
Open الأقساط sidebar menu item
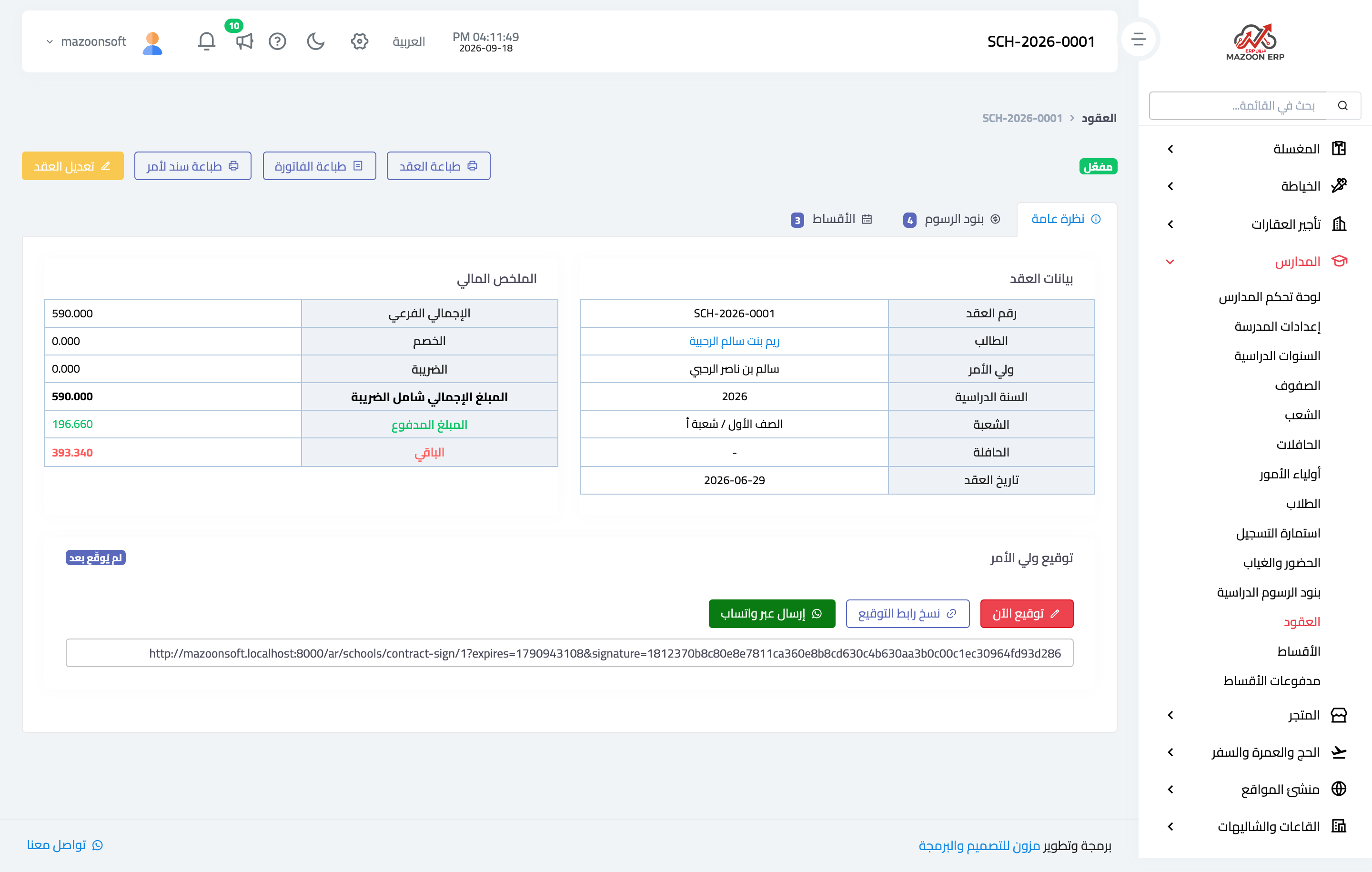pyautogui.click(x=1298, y=651)
